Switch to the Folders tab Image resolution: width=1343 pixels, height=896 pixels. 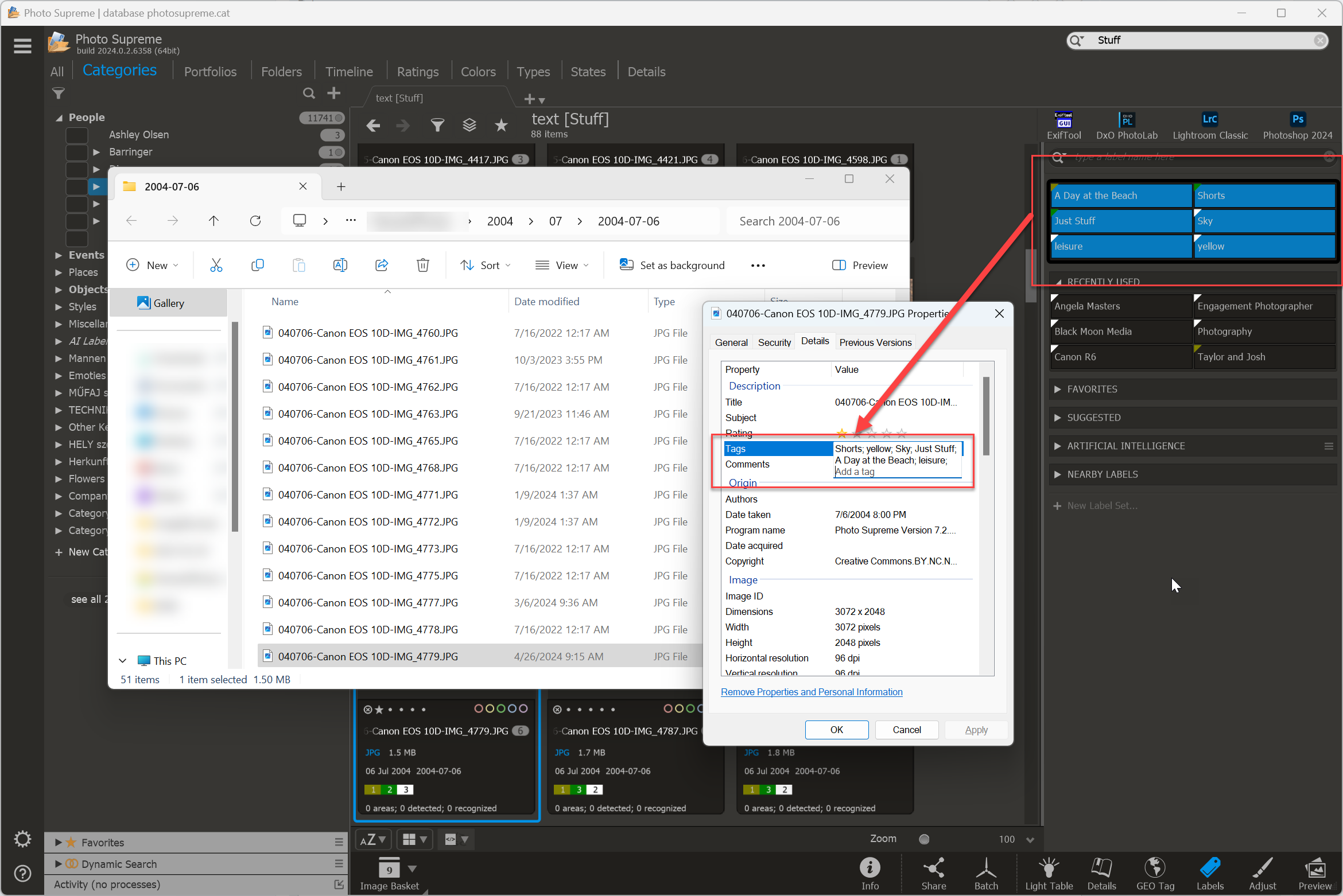click(x=281, y=72)
